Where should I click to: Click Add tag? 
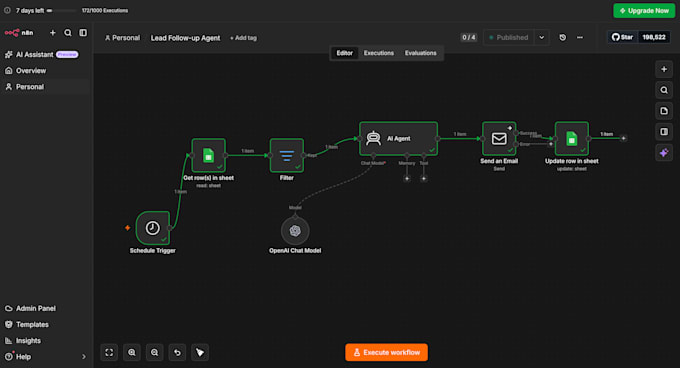tap(243, 38)
